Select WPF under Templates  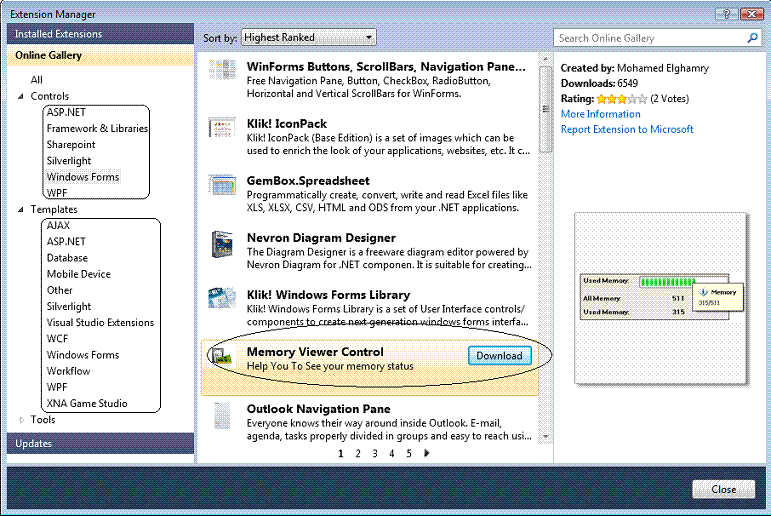(x=57, y=388)
